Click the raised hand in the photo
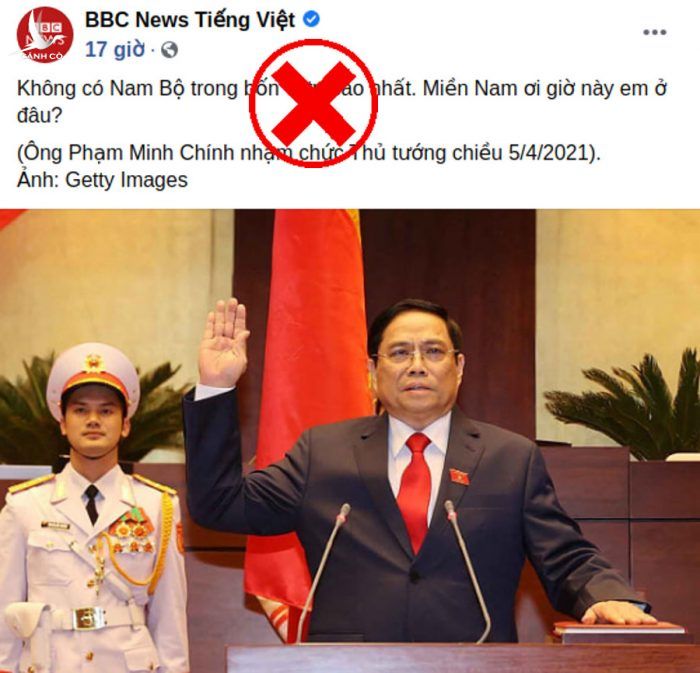700x673 pixels. tap(223, 342)
